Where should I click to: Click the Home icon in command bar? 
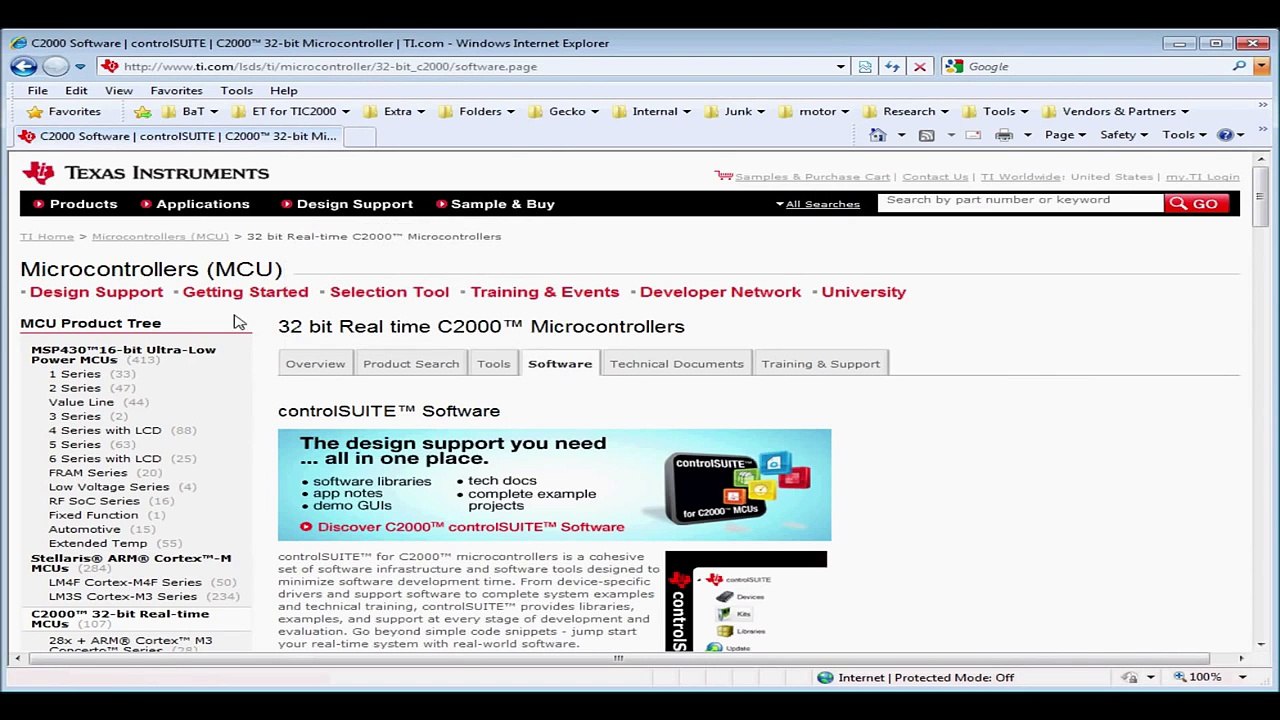point(877,135)
